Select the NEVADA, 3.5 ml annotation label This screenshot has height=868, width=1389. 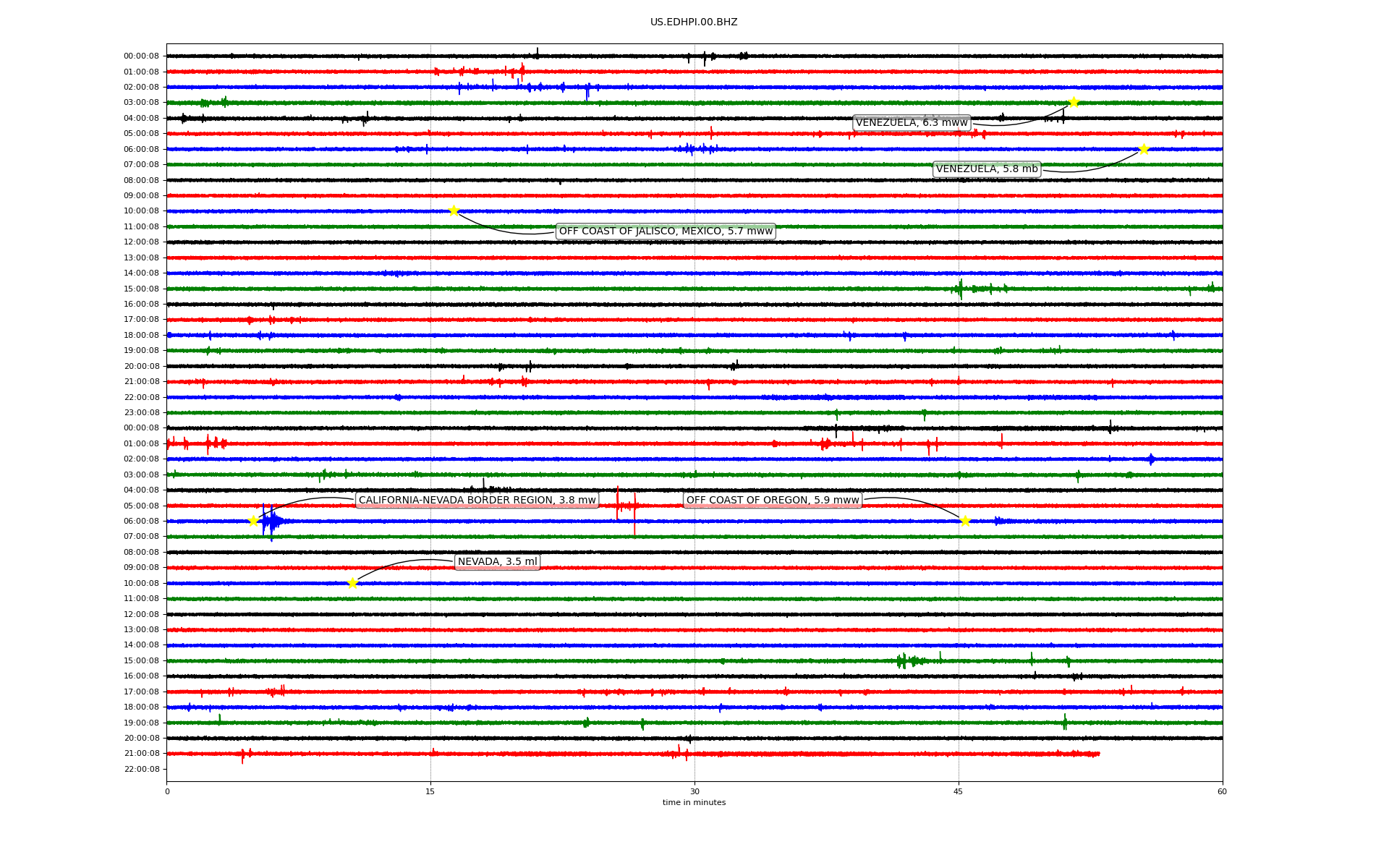click(498, 562)
